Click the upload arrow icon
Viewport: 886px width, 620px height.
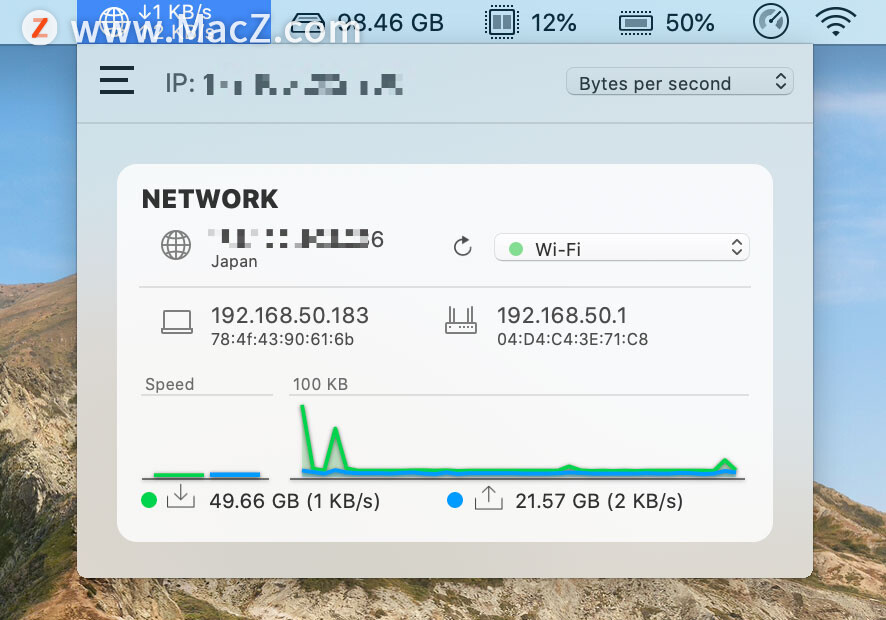[x=488, y=498]
